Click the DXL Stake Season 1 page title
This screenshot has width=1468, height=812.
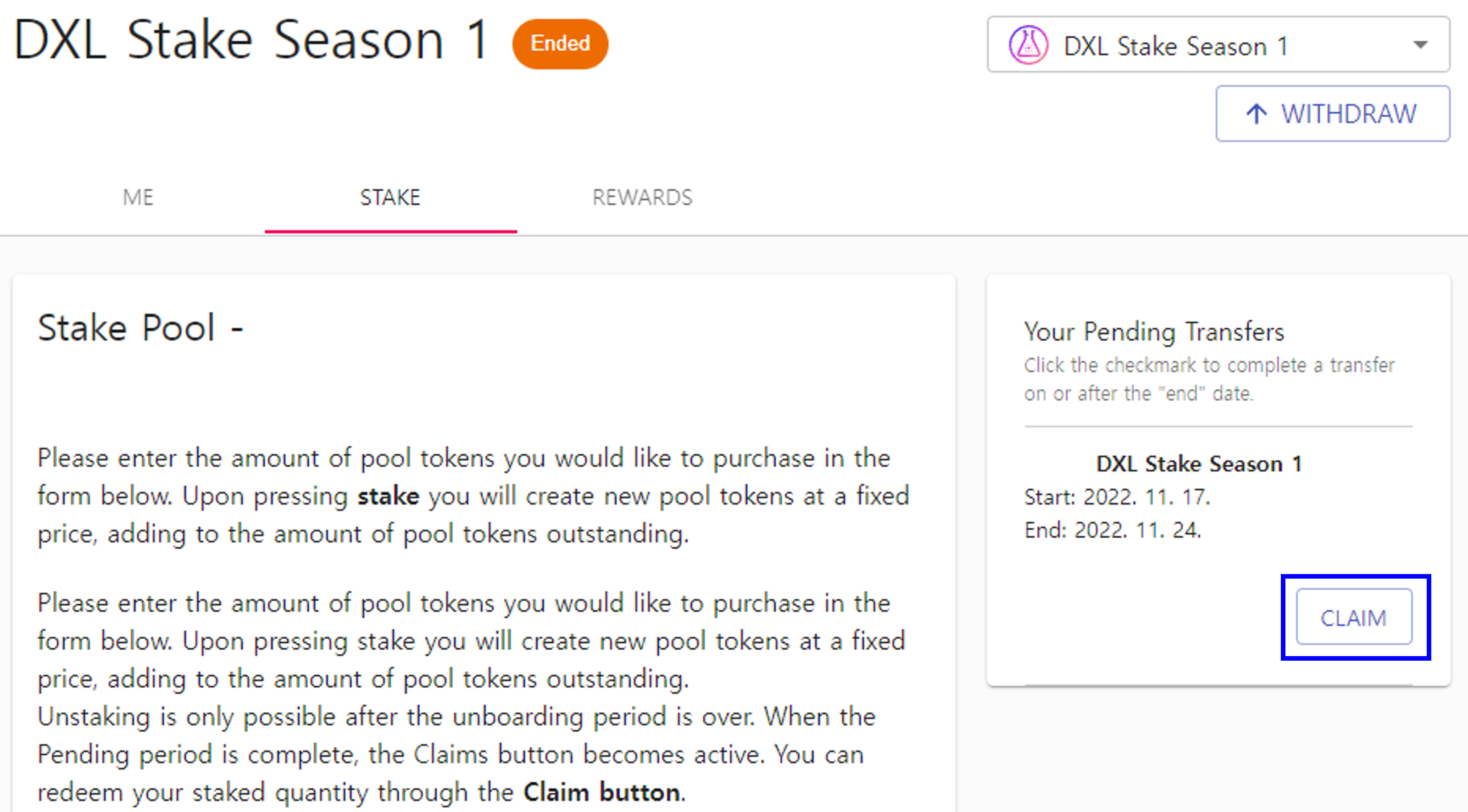[x=251, y=40]
